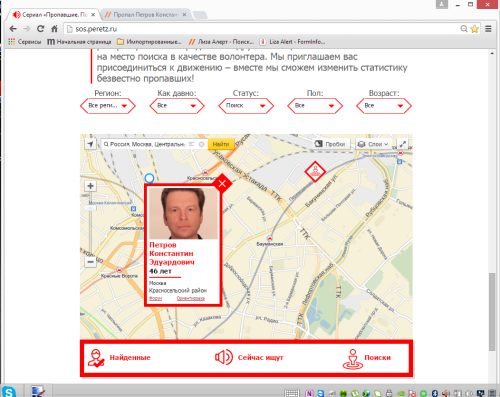Open the Слои layers dropdown on map
Viewport: 500px width, 397px height.
coord(373,144)
